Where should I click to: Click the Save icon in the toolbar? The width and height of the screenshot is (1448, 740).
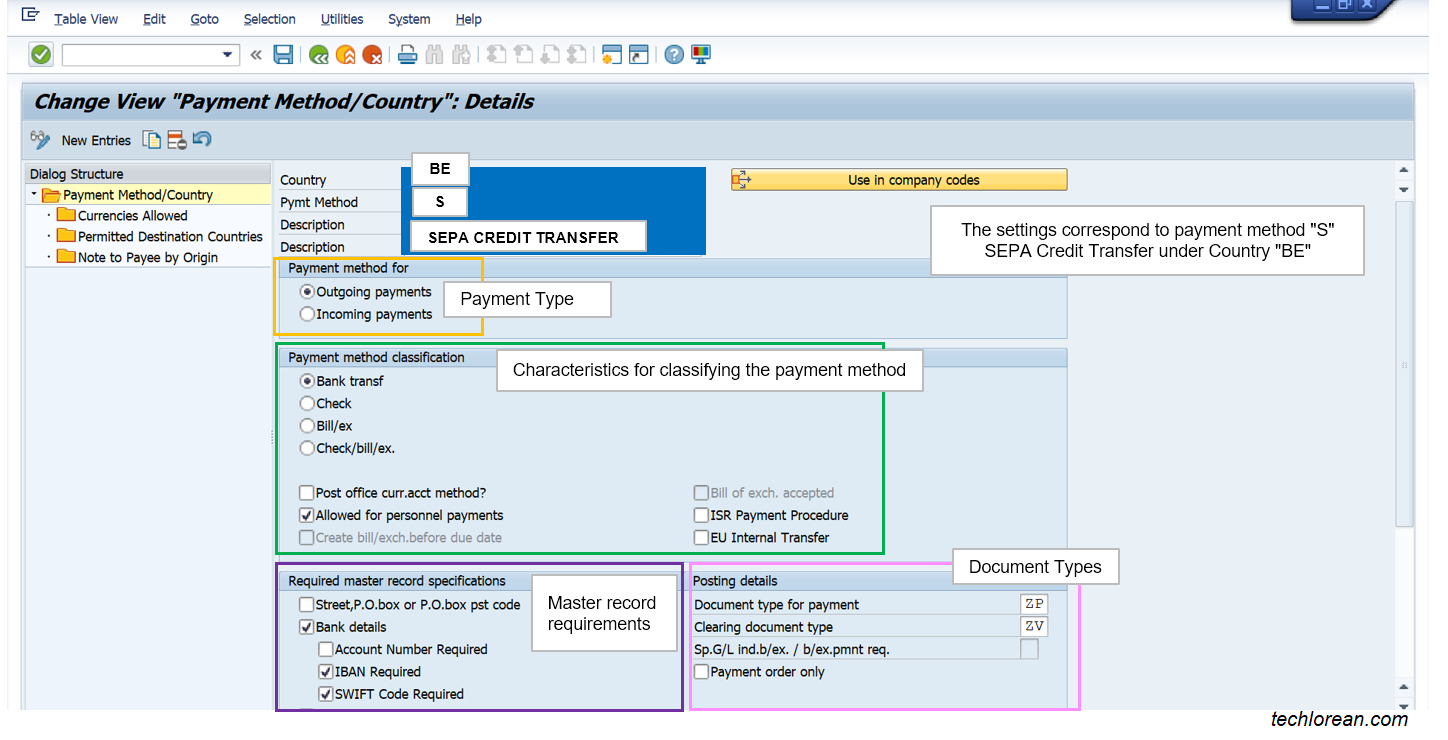pos(283,54)
